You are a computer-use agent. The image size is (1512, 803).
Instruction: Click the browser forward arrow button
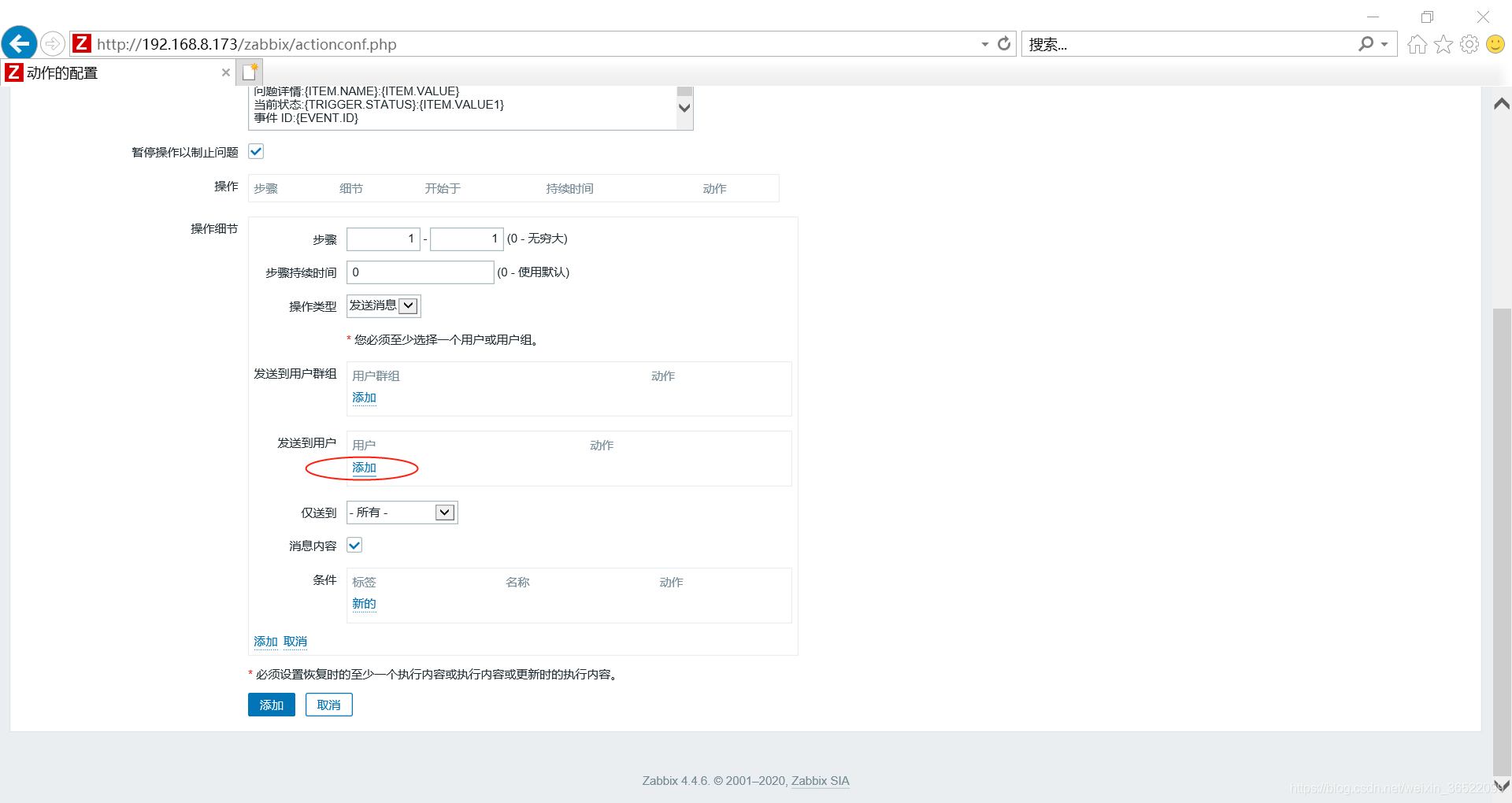point(53,43)
